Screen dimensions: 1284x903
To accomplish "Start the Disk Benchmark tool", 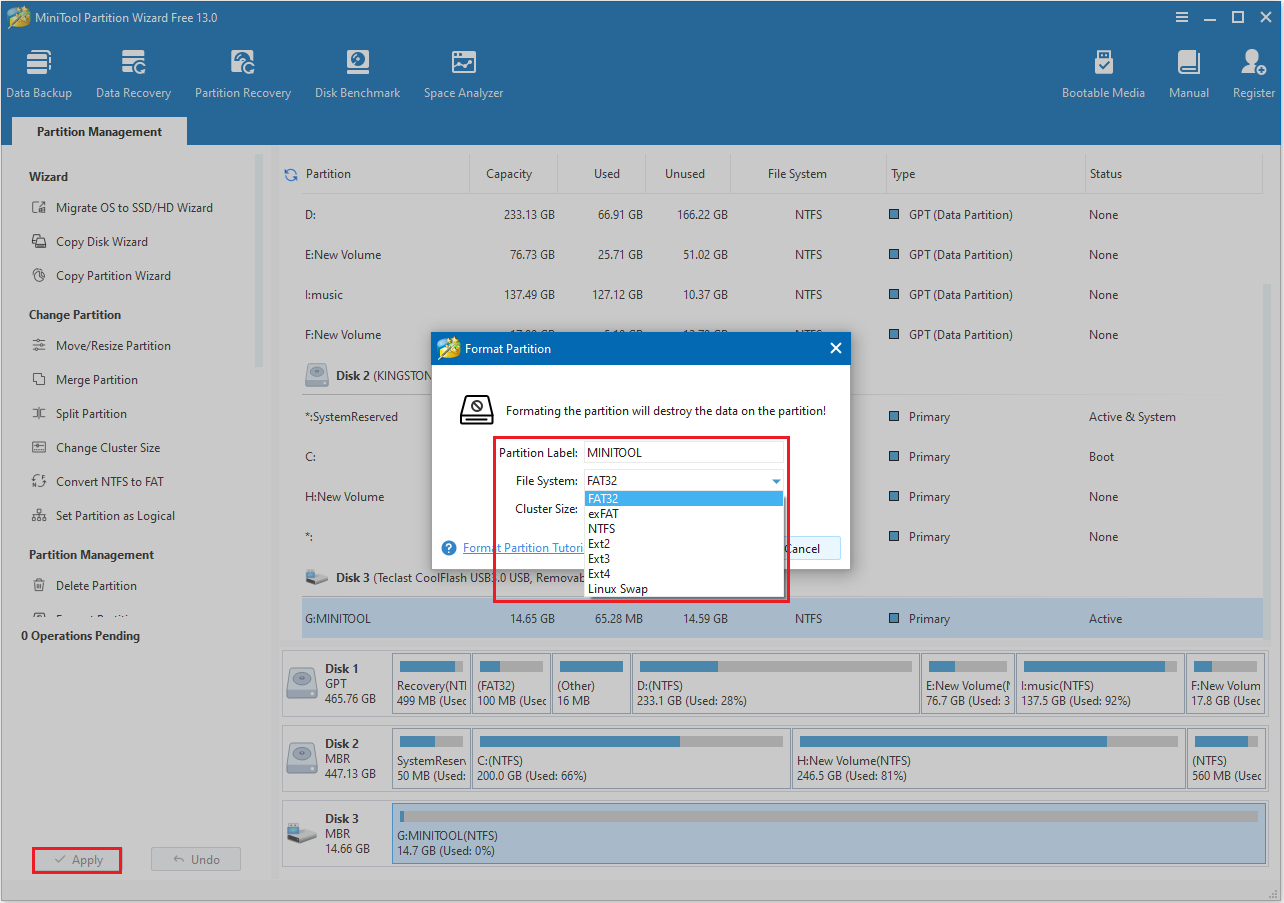I will click(357, 72).
